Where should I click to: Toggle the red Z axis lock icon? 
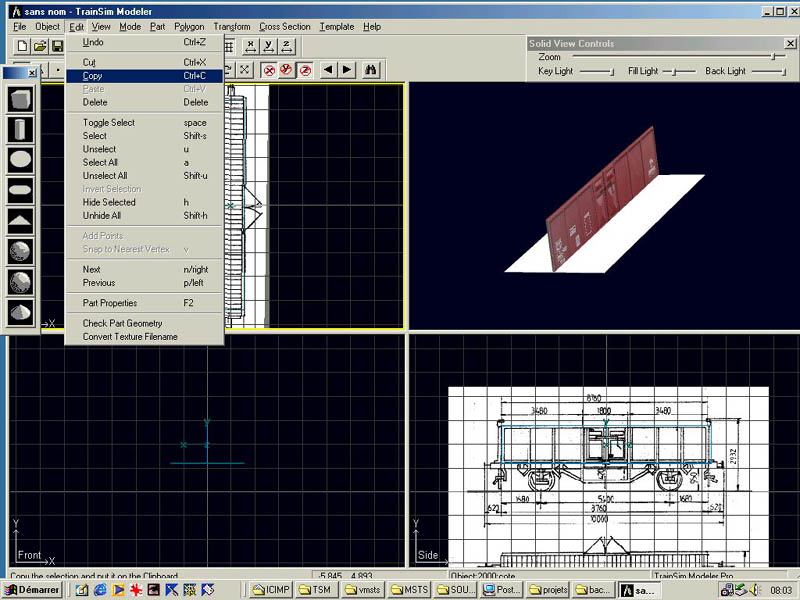click(305, 70)
